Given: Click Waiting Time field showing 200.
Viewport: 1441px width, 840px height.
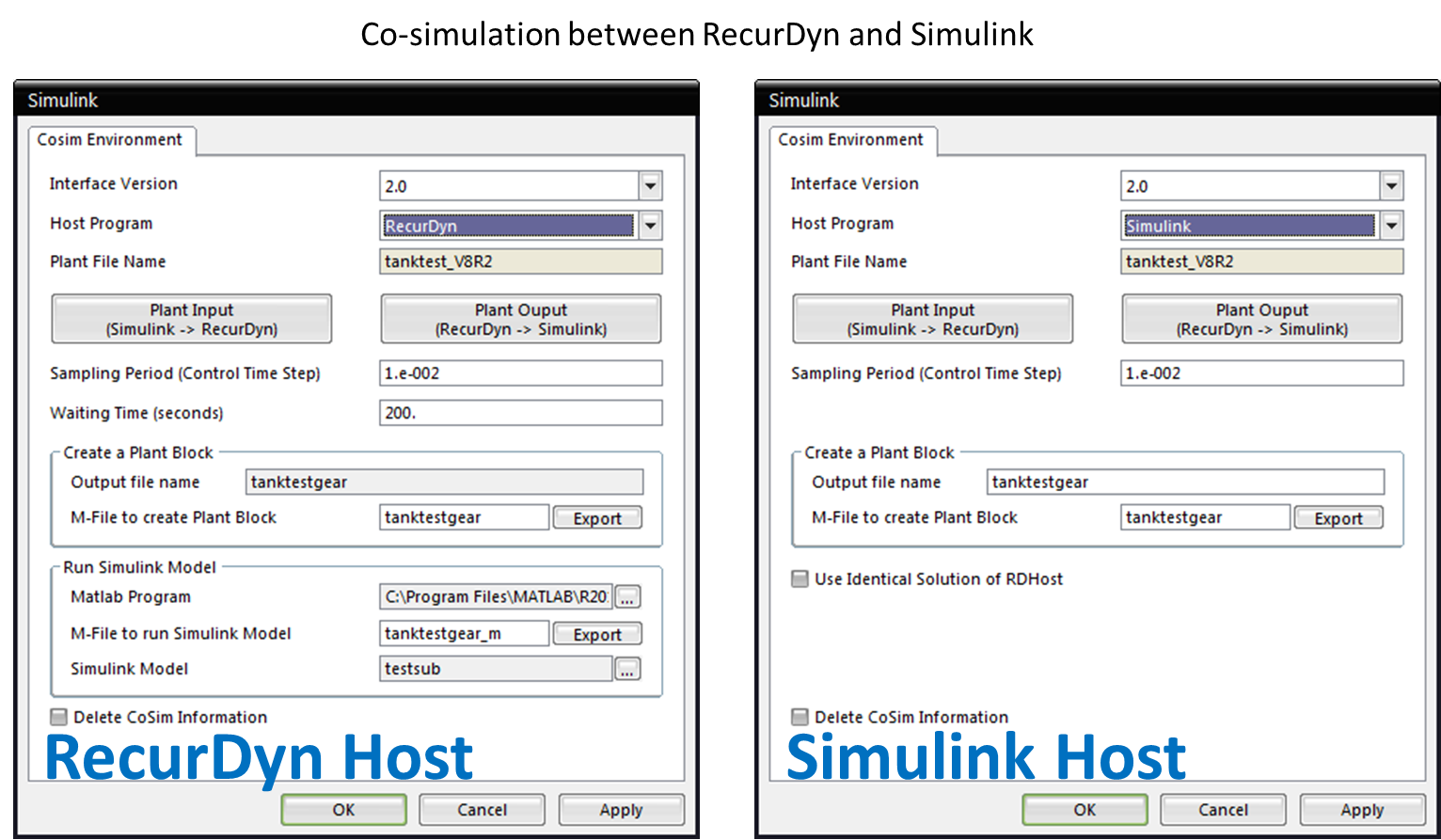Looking at the screenshot, I should tap(521, 413).
